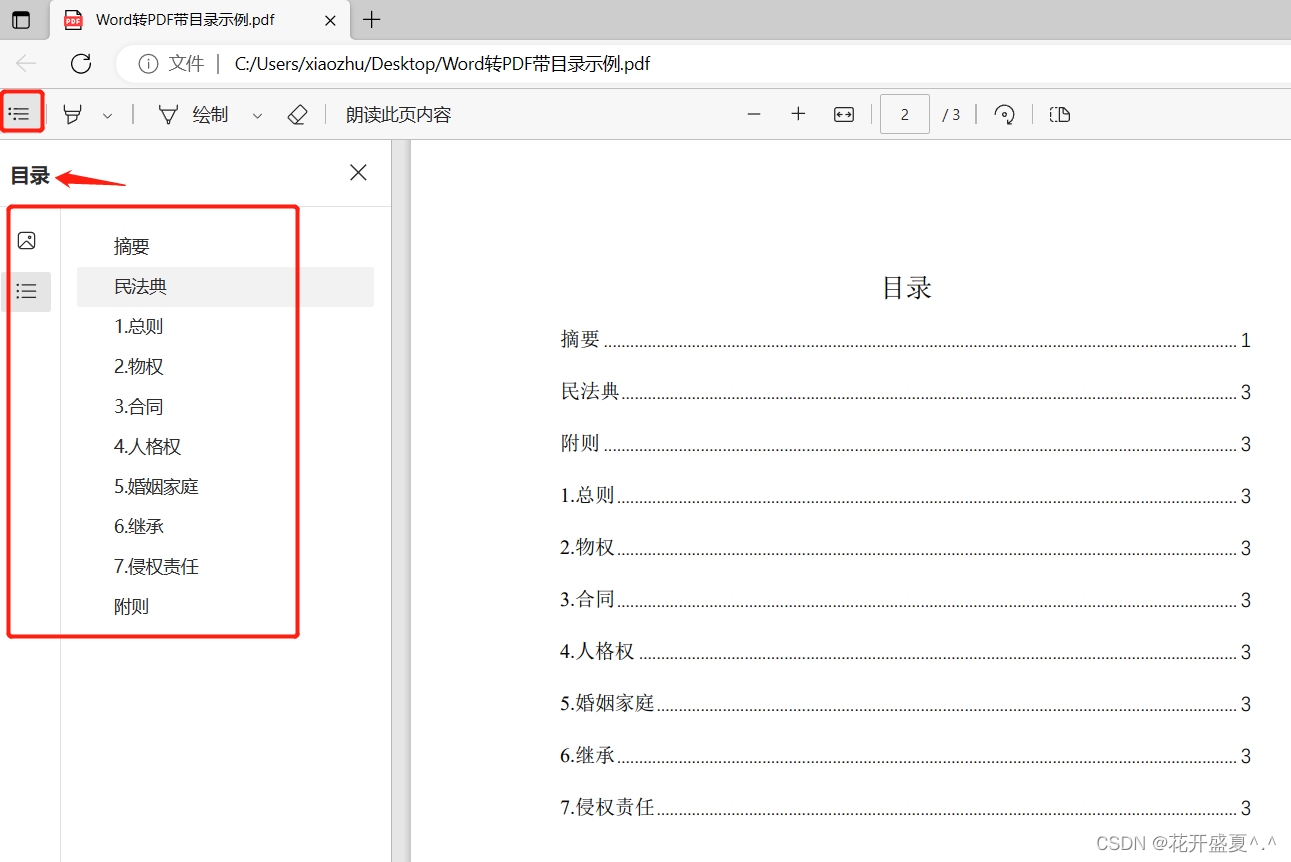This screenshot has height=862, width=1291.
Task: Toggle the table of contents sidebar button
Action: pyautogui.click(x=19, y=114)
